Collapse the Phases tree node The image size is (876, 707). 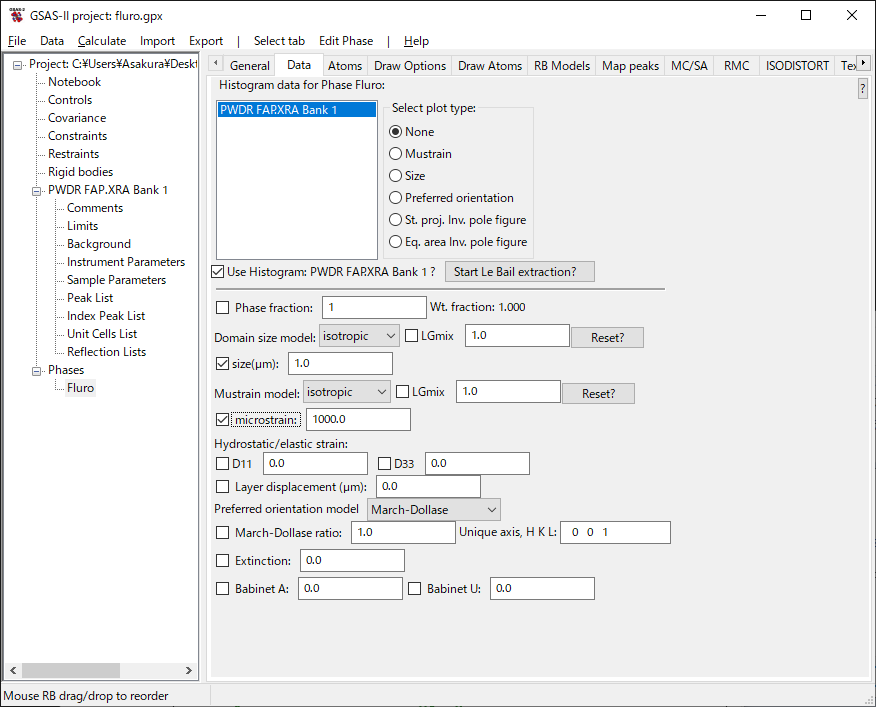[38, 370]
